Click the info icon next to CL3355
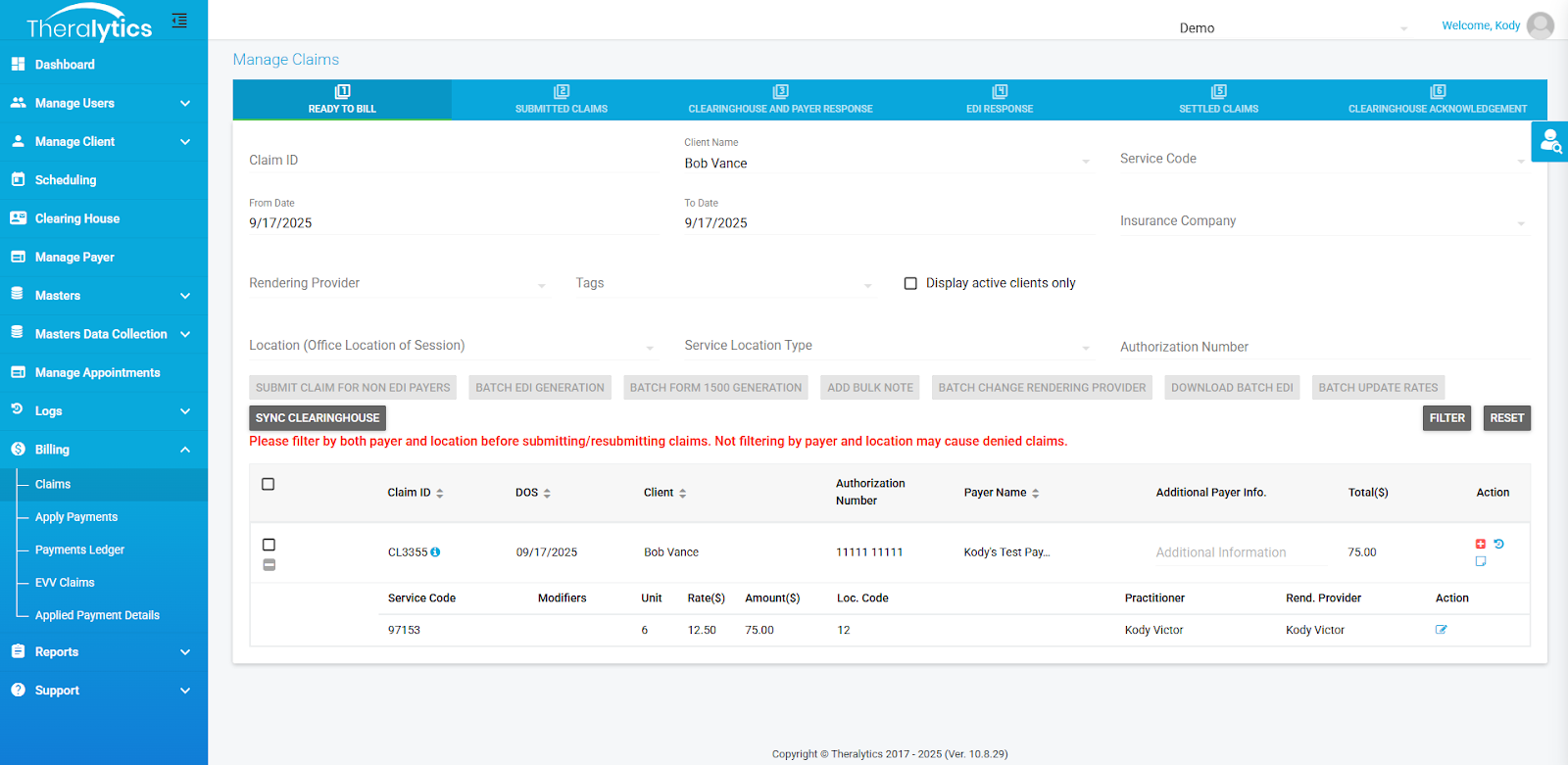The image size is (1568, 765). 435,552
